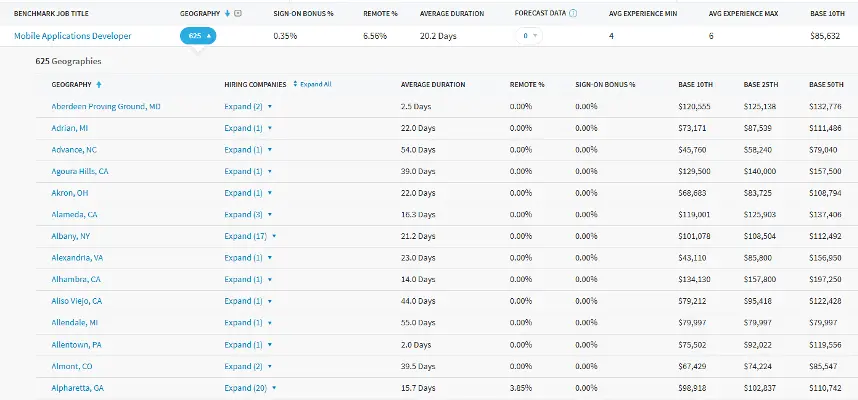
Task: Click the HIRING COMPANIES column header
Action: tap(255, 85)
